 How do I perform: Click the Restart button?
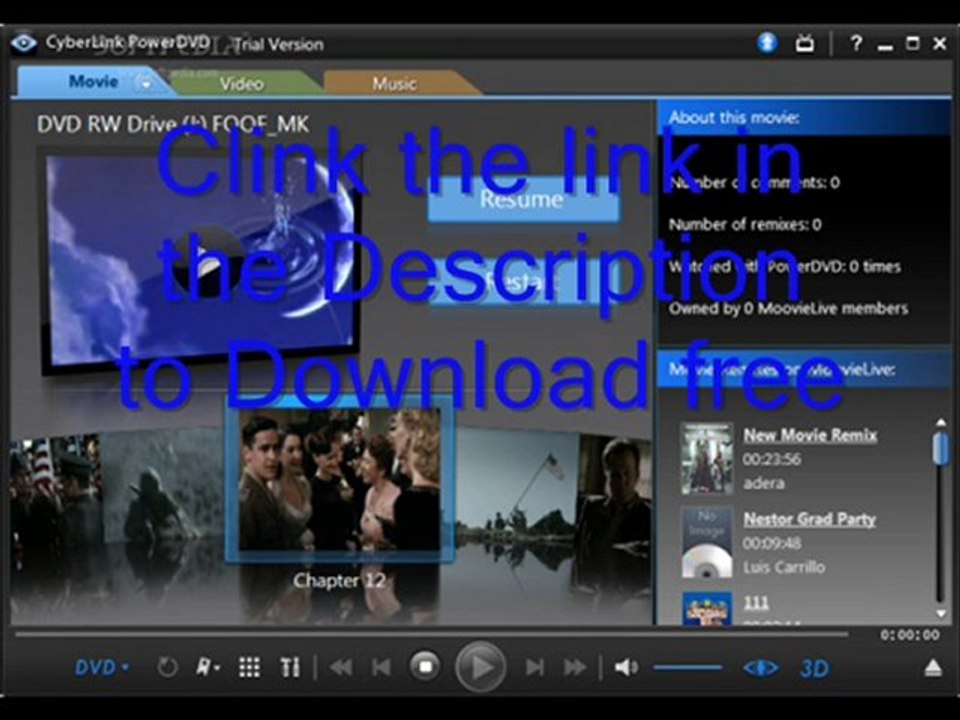(522, 281)
